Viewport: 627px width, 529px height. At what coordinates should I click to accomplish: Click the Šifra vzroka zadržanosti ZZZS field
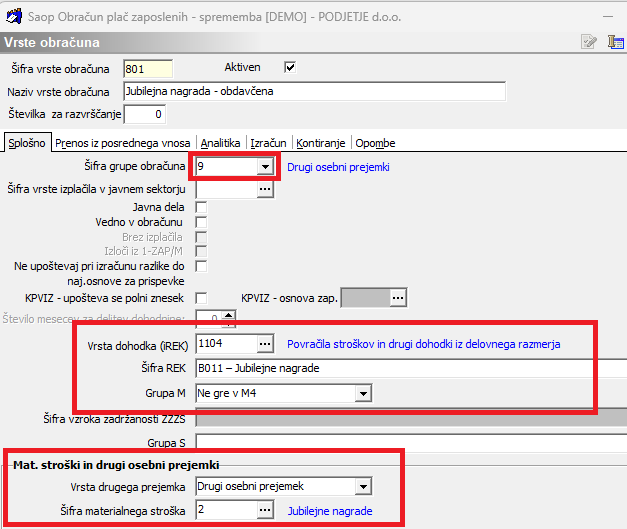click(411, 419)
